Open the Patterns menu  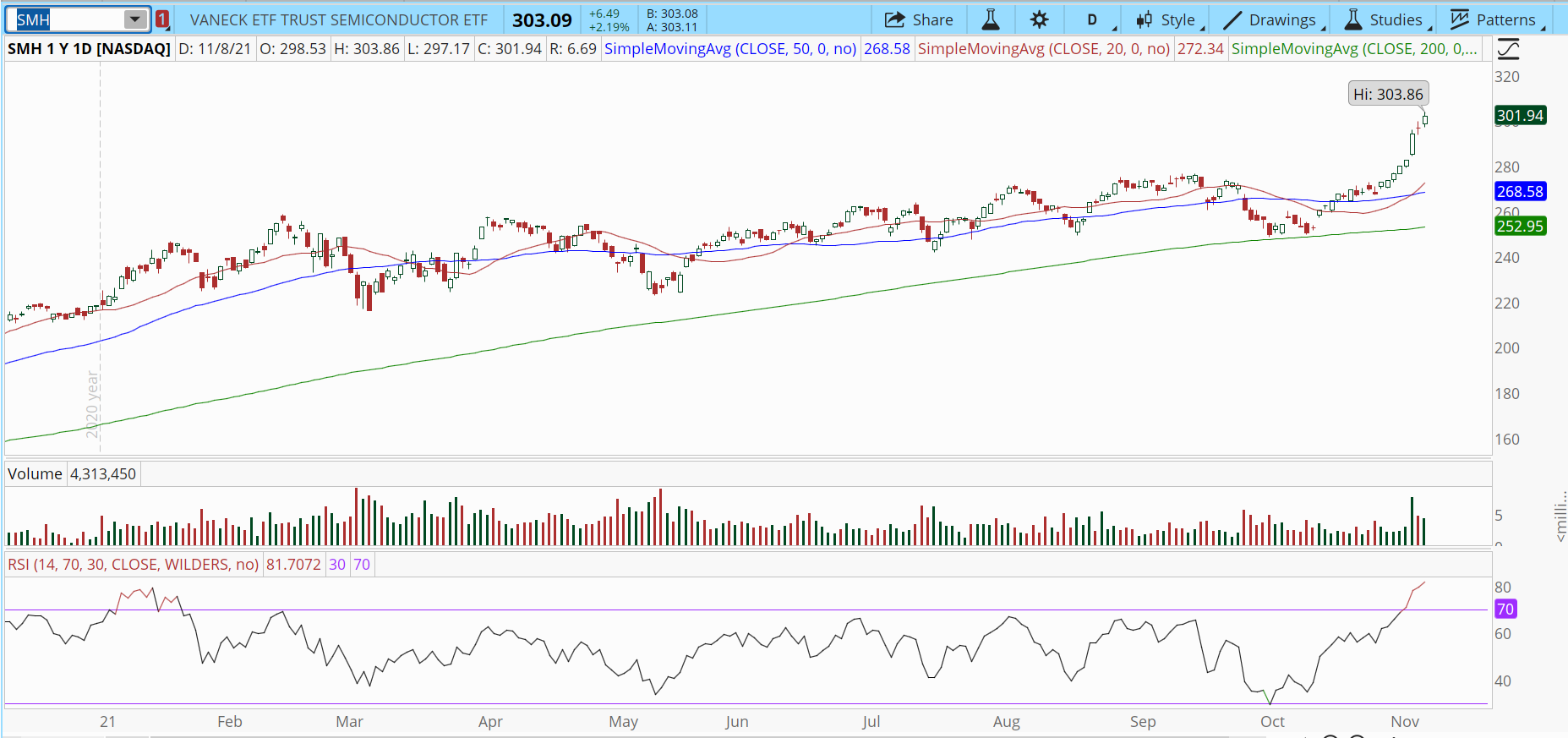pos(1496,19)
